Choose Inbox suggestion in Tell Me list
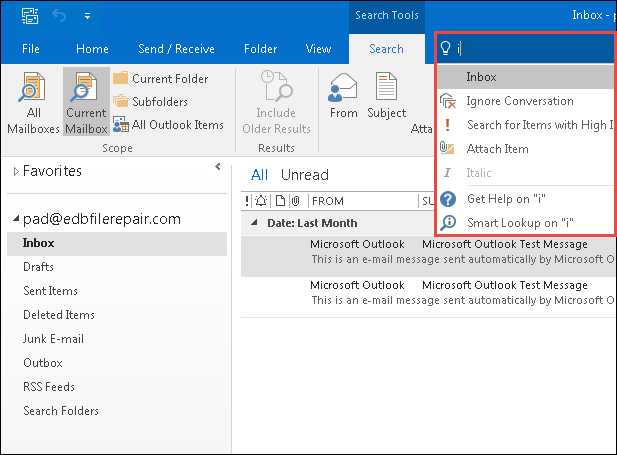The width and height of the screenshot is (617, 455). point(526,77)
